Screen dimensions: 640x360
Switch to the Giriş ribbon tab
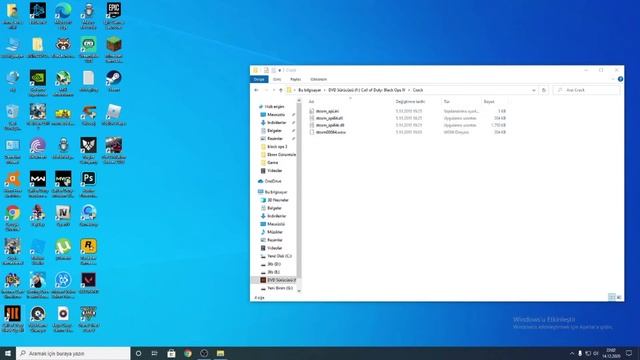pos(277,79)
